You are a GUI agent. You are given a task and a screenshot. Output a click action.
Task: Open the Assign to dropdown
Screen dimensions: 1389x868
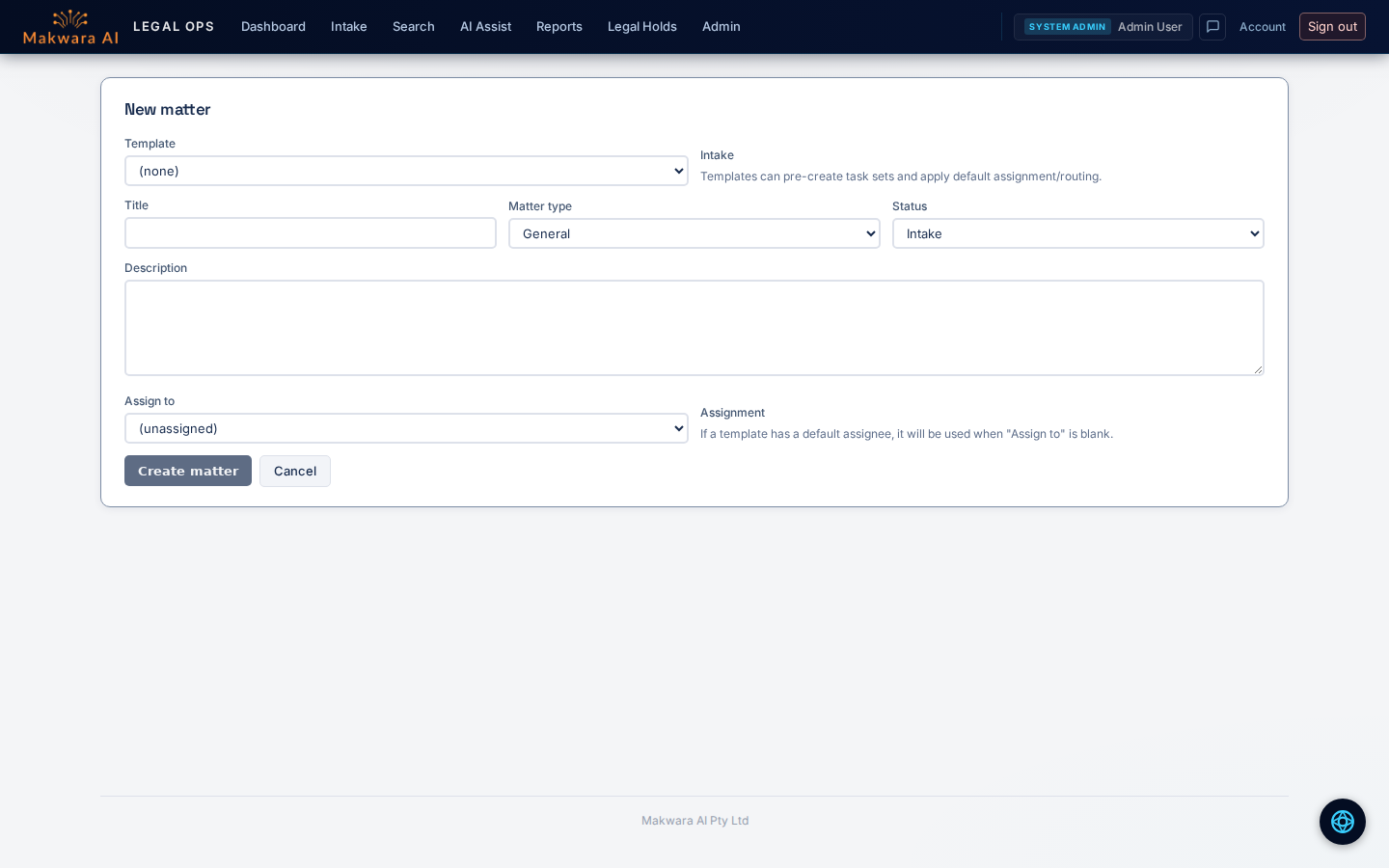[x=406, y=428]
